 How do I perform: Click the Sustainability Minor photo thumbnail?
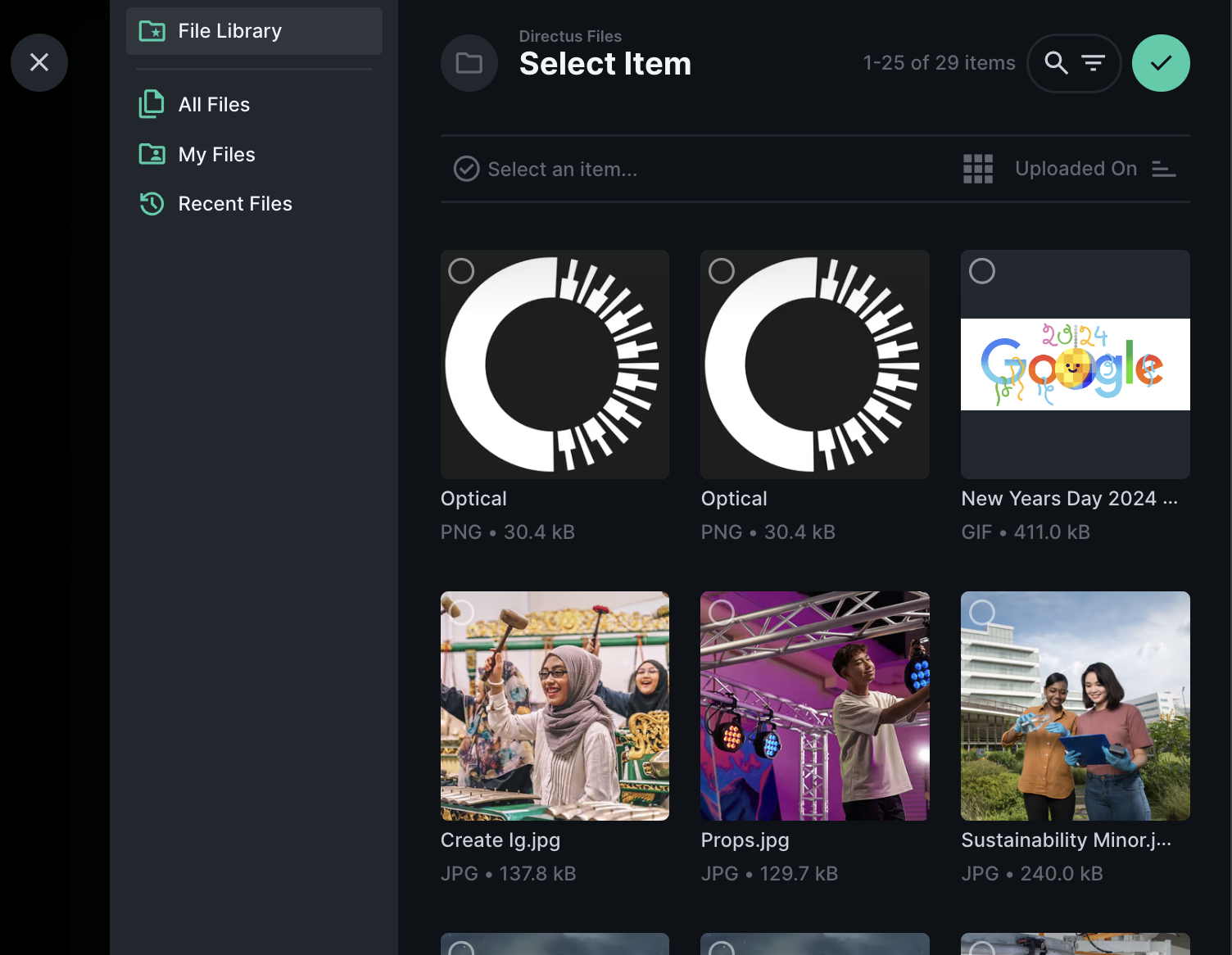click(x=1076, y=706)
